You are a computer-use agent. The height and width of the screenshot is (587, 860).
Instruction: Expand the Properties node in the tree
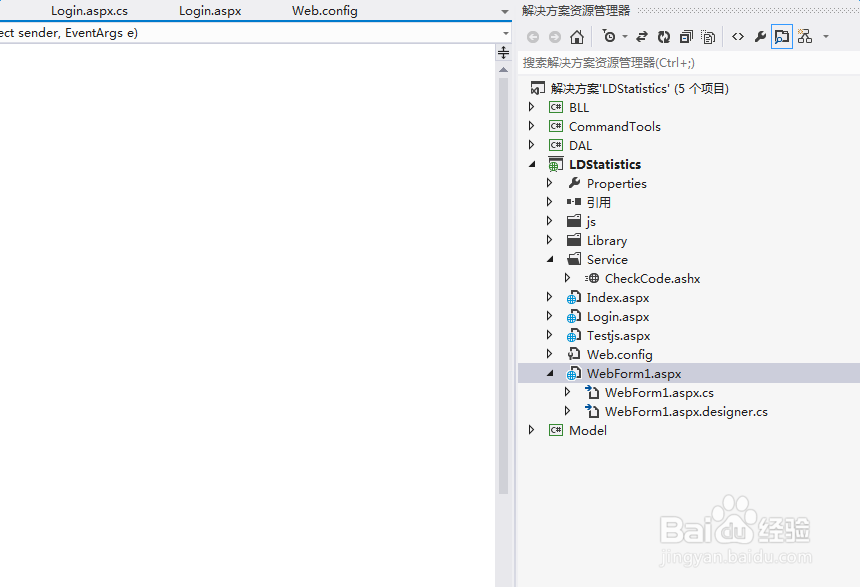pos(550,183)
